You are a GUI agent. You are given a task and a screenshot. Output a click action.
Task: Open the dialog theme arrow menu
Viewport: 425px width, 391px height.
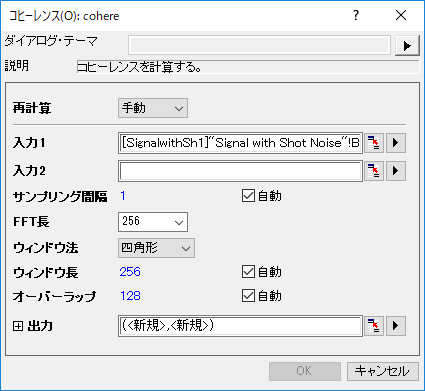point(407,45)
